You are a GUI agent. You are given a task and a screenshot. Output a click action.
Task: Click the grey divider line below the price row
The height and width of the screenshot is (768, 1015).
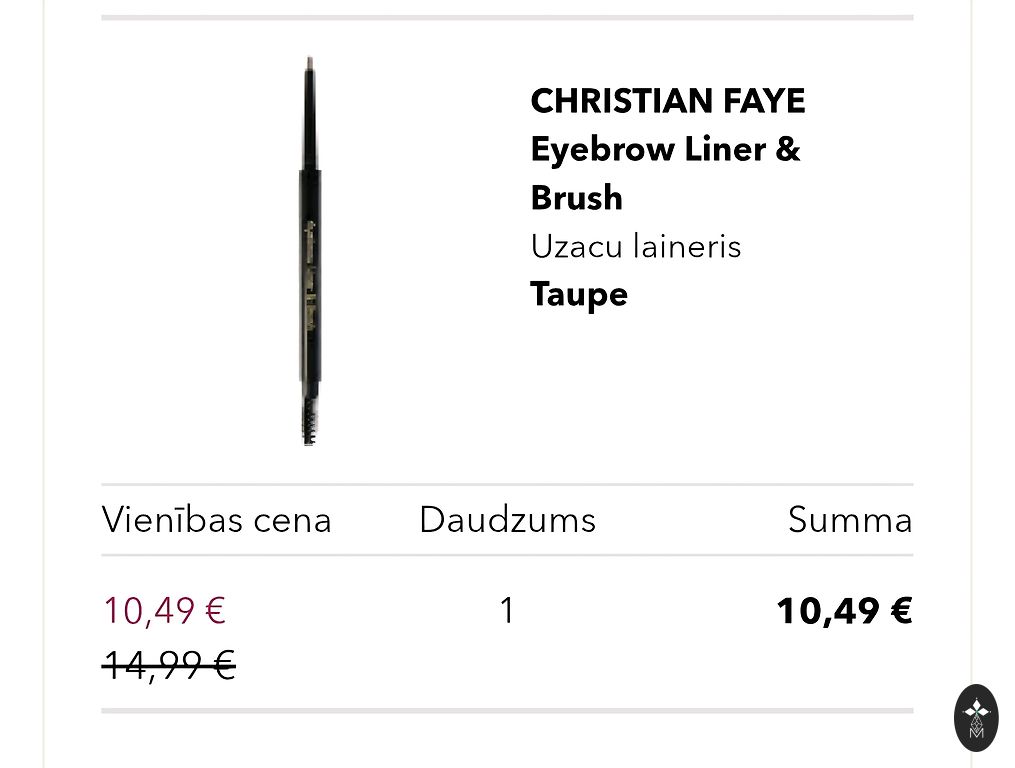[507, 711]
